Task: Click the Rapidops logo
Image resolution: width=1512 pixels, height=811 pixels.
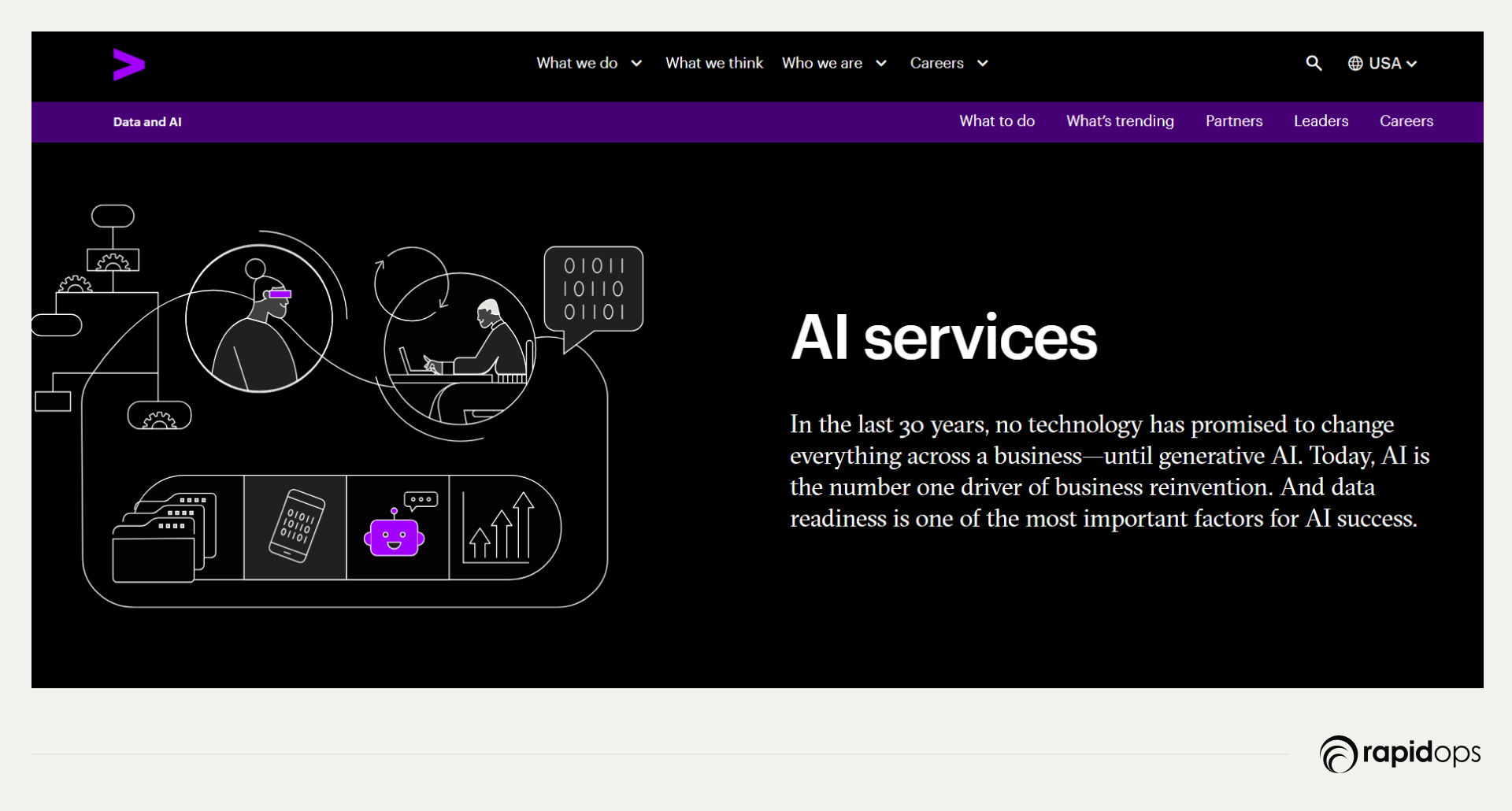Action: [1399, 754]
